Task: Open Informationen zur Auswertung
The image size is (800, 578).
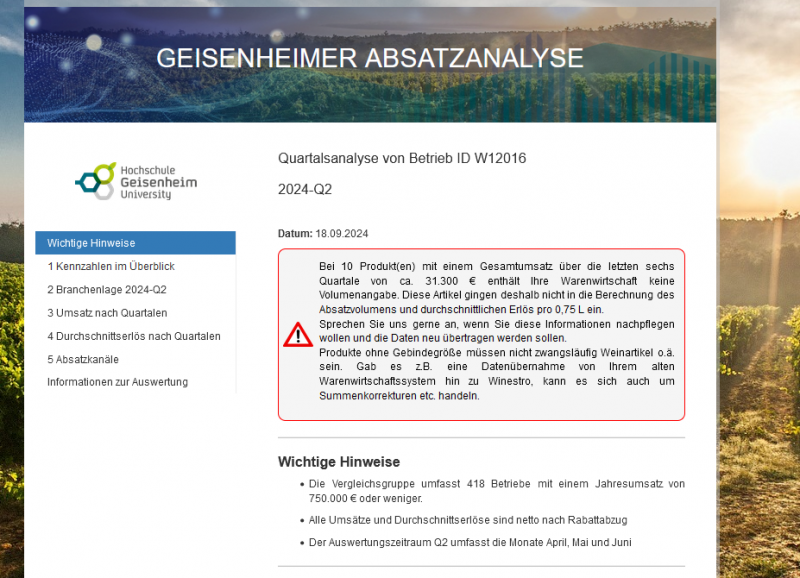Action: click(x=117, y=382)
